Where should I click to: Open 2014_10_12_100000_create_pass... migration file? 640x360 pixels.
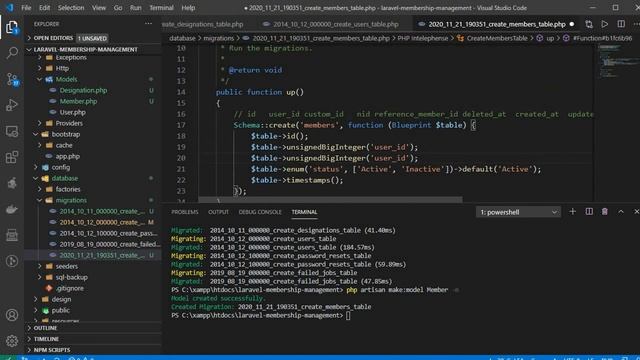108,233
